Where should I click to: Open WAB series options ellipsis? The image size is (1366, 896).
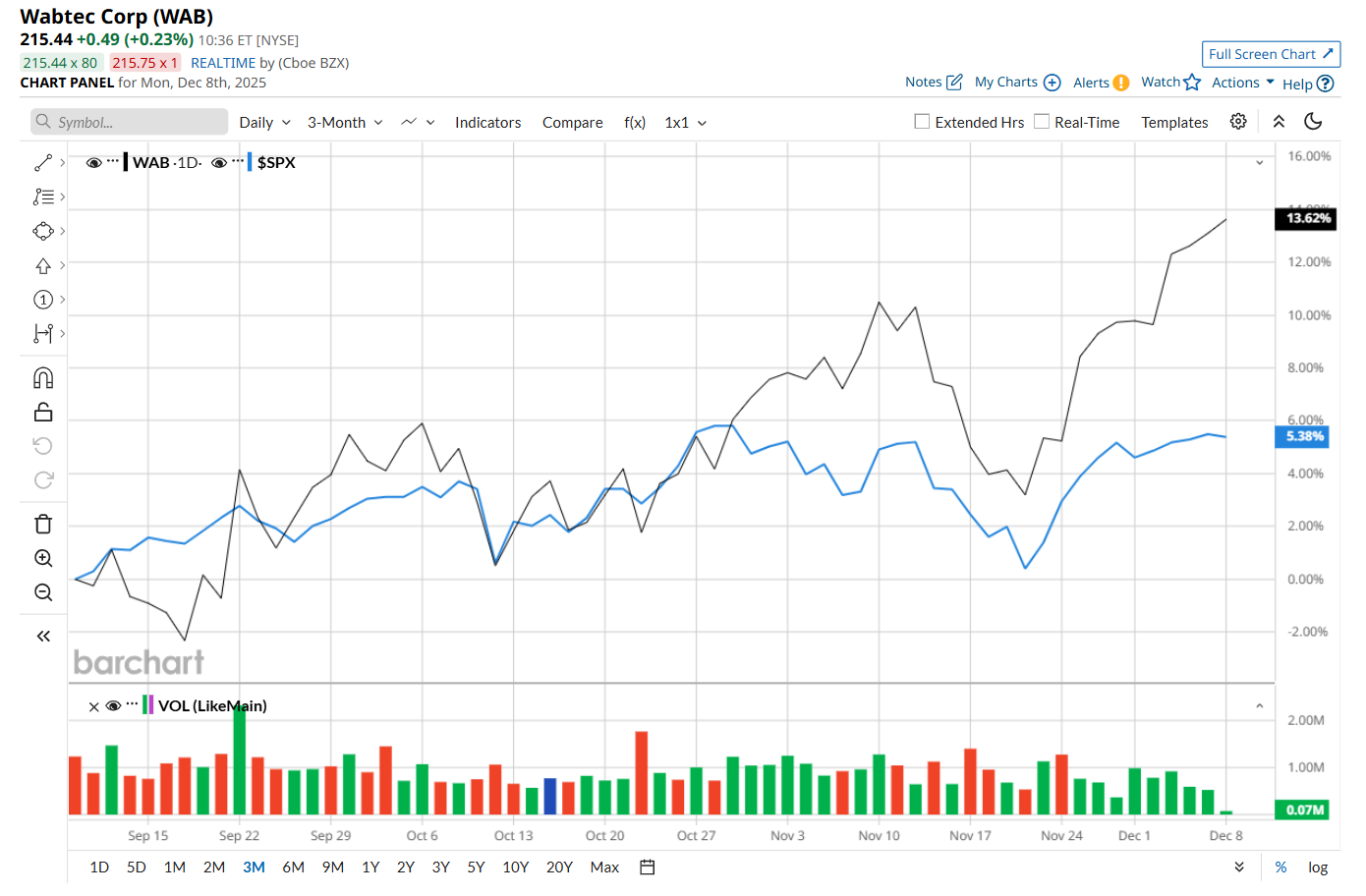113,159
